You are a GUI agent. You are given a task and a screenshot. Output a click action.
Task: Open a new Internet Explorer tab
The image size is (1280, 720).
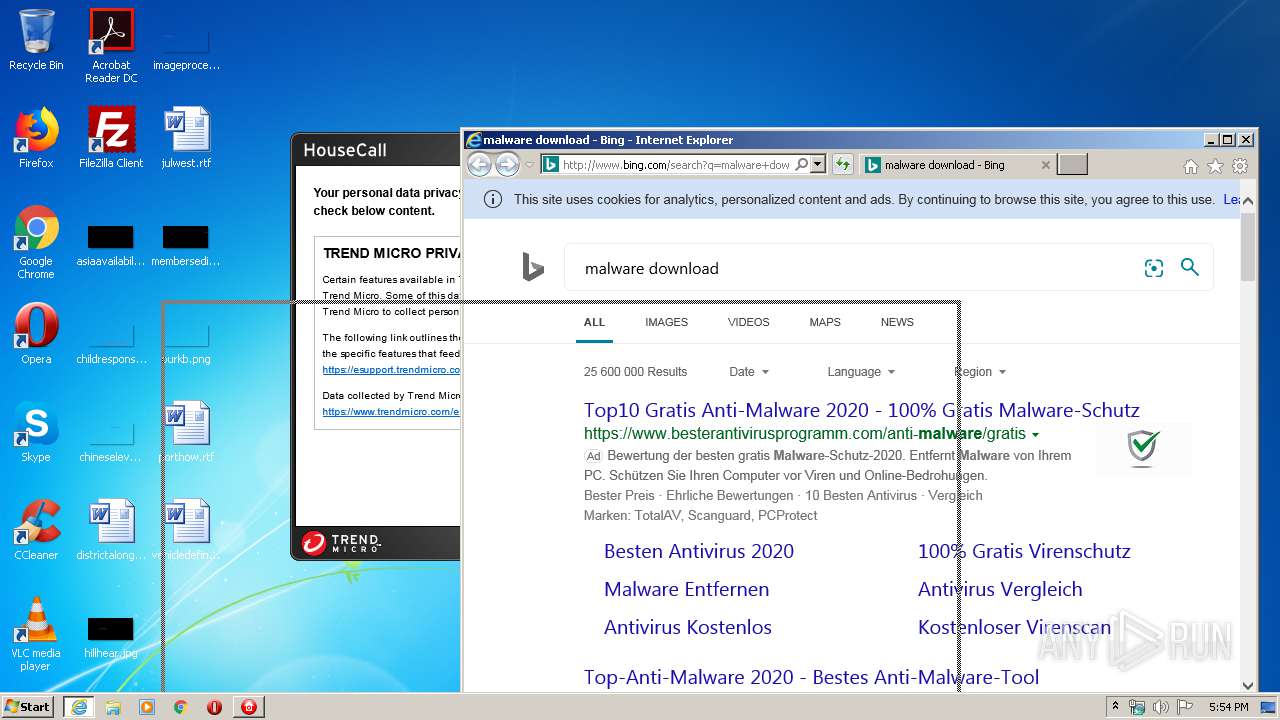[x=1072, y=165]
